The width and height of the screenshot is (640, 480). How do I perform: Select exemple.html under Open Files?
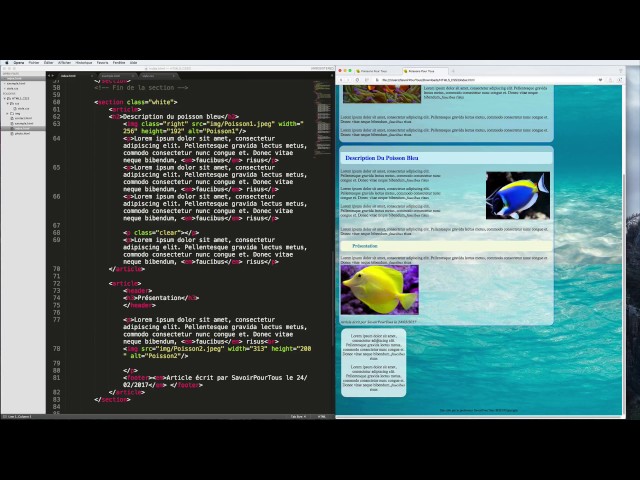click(16, 83)
